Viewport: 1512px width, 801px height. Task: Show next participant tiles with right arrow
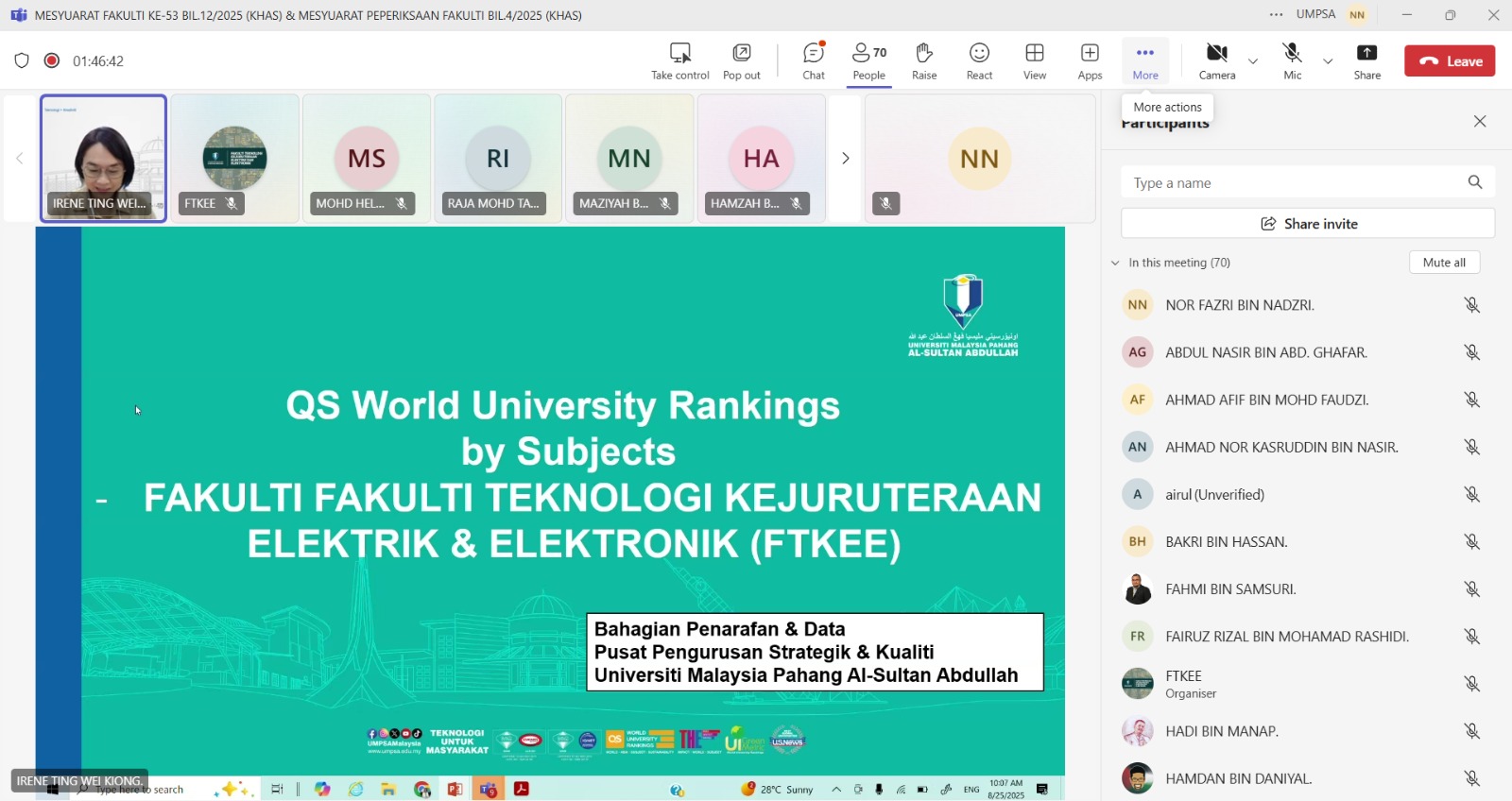click(845, 159)
